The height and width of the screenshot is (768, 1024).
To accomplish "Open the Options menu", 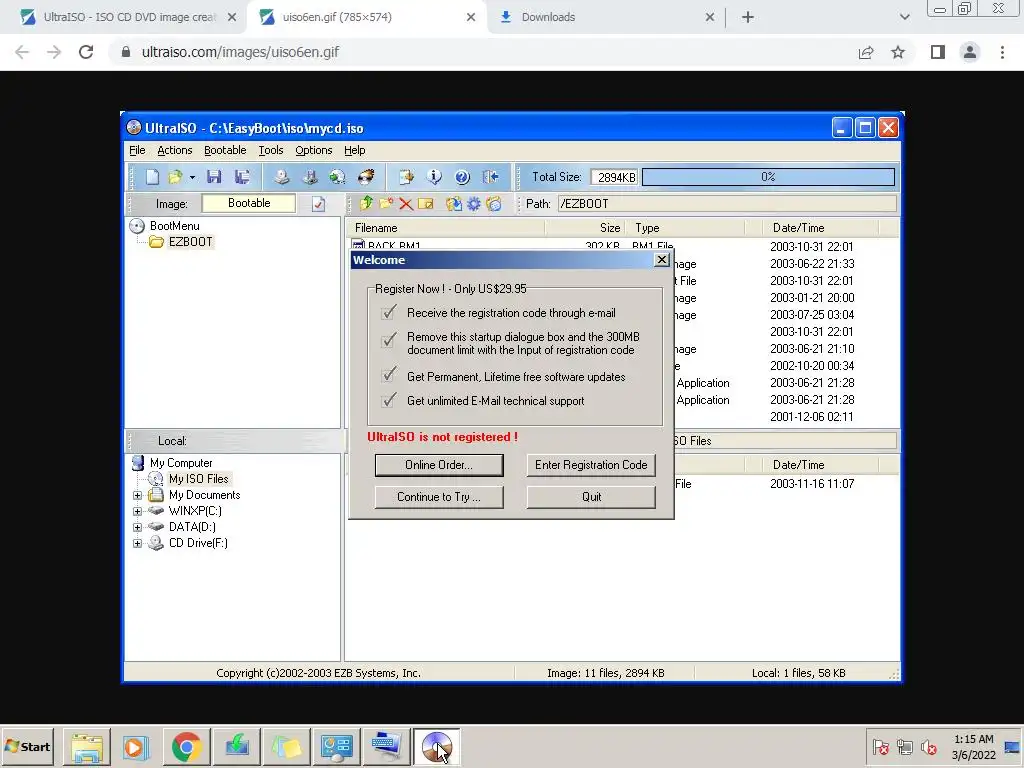I will pos(313,150).
